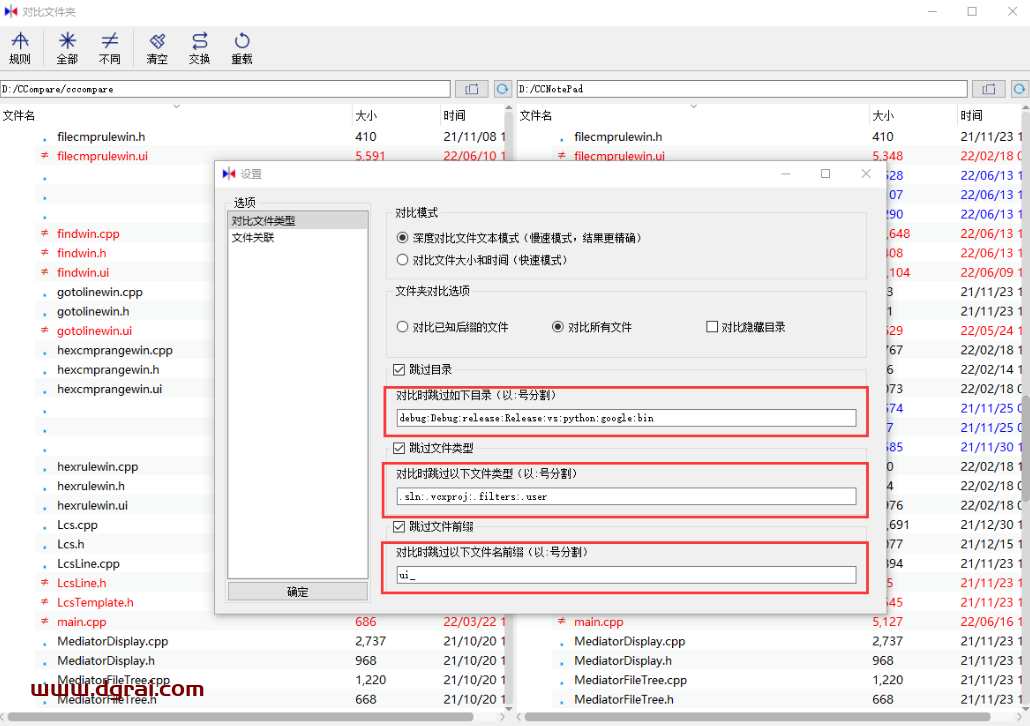Browse folder for right path D:/CCNotePad

(989, 89)
